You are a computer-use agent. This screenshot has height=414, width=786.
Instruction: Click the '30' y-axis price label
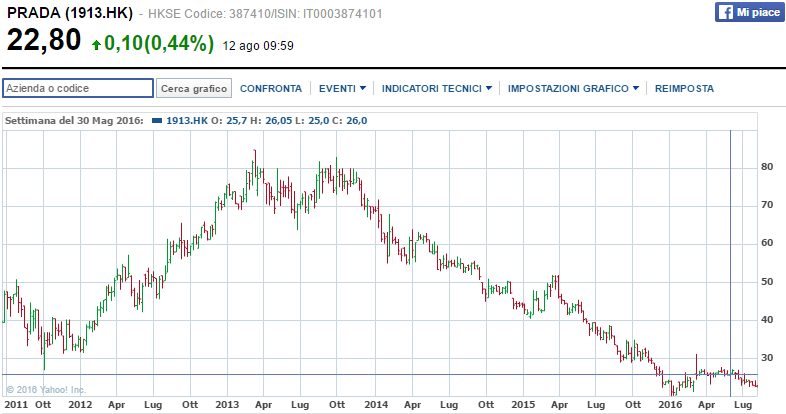(x=767, y=358)
